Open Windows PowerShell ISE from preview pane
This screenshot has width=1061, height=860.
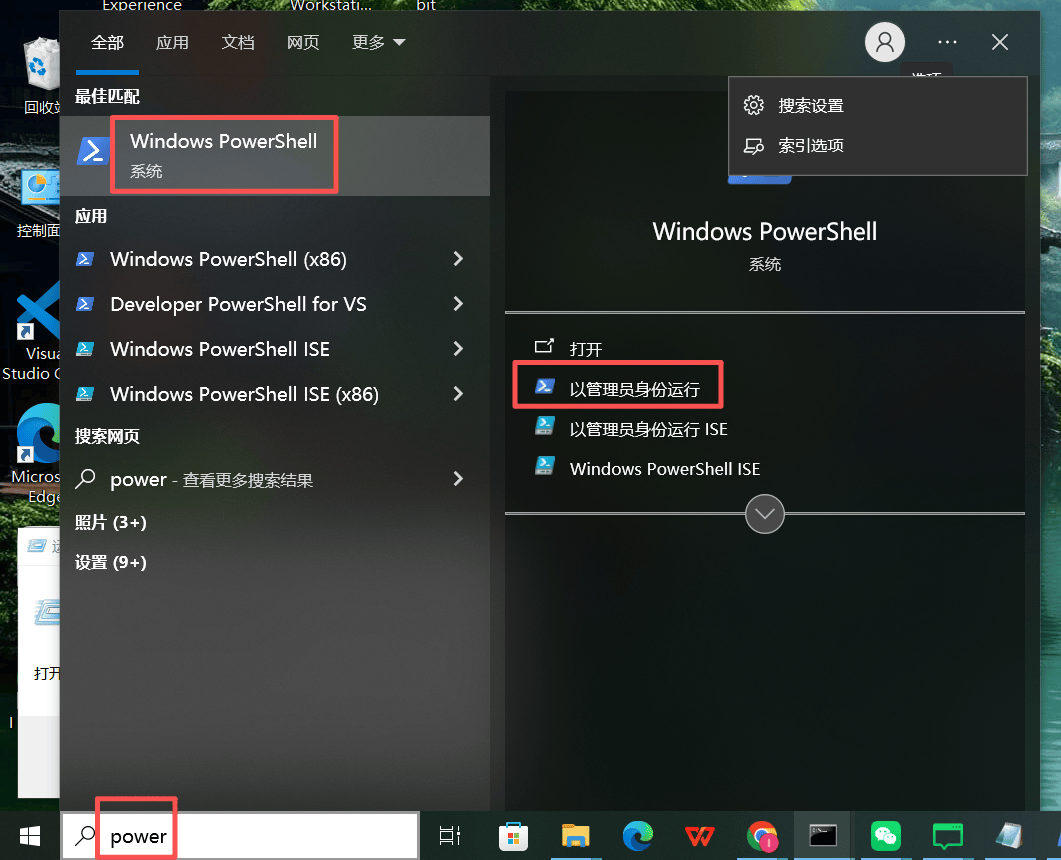click(x=664, y=469)
